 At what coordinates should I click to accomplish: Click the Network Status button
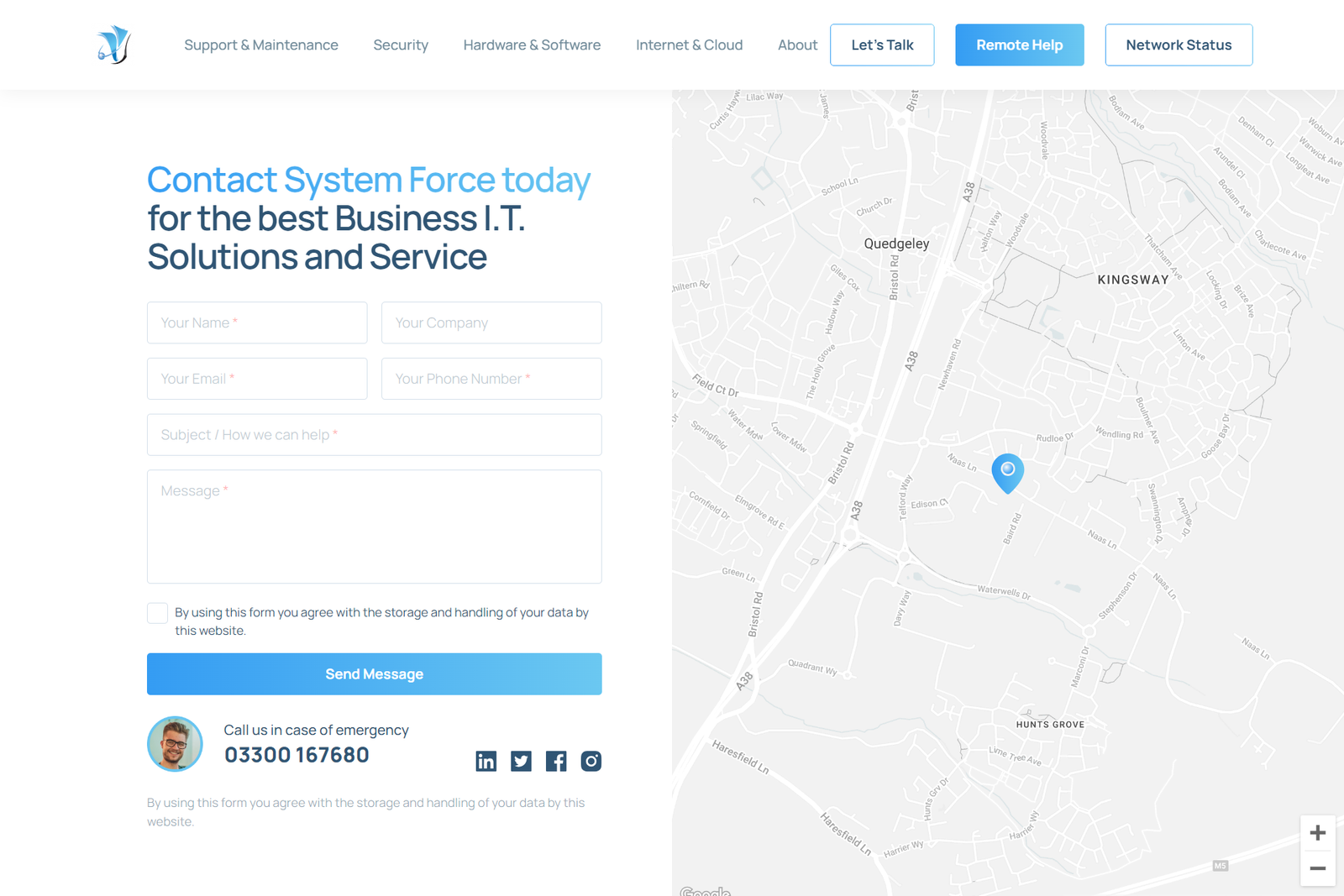[x=1179, y=45]
